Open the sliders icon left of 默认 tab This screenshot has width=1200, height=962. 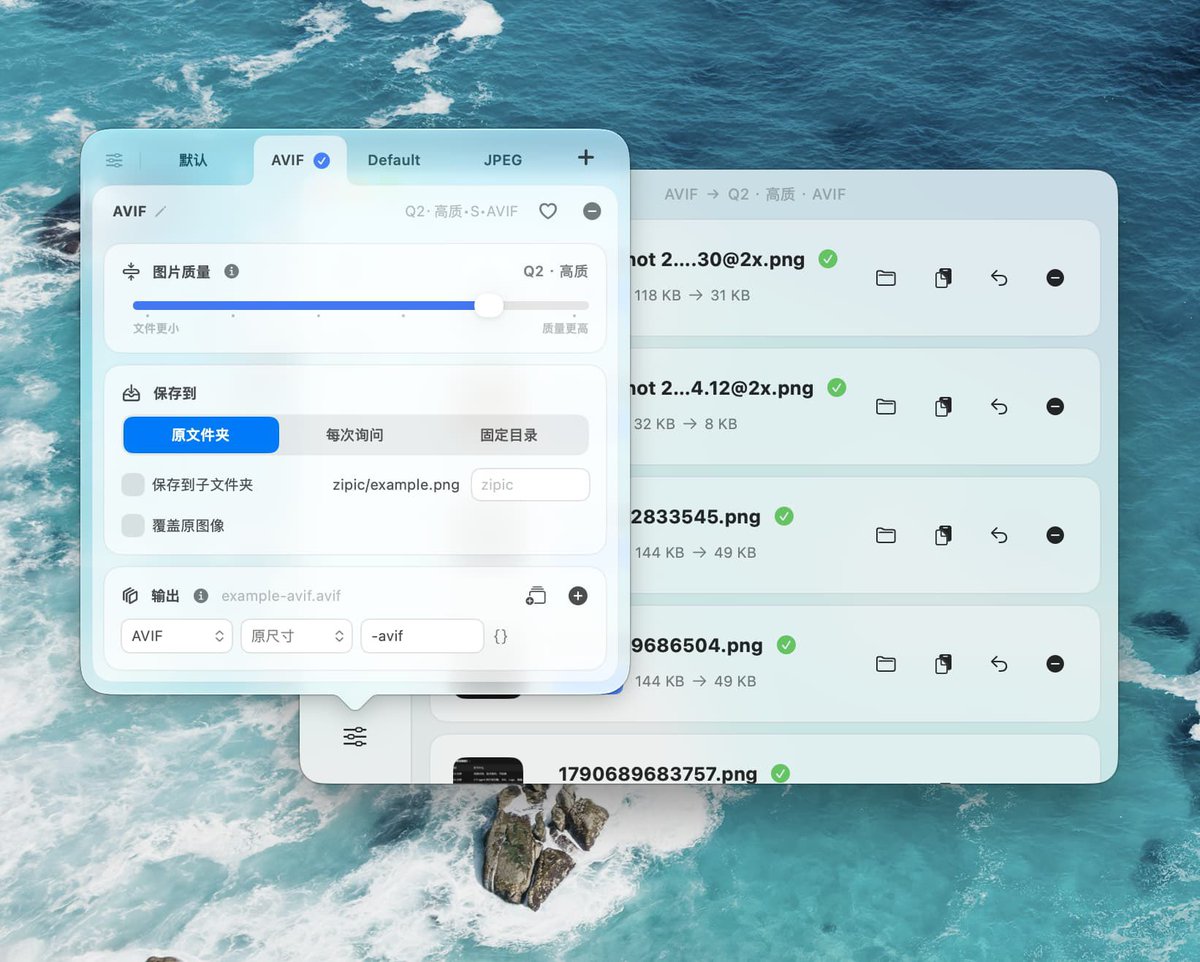click(115, 160)
